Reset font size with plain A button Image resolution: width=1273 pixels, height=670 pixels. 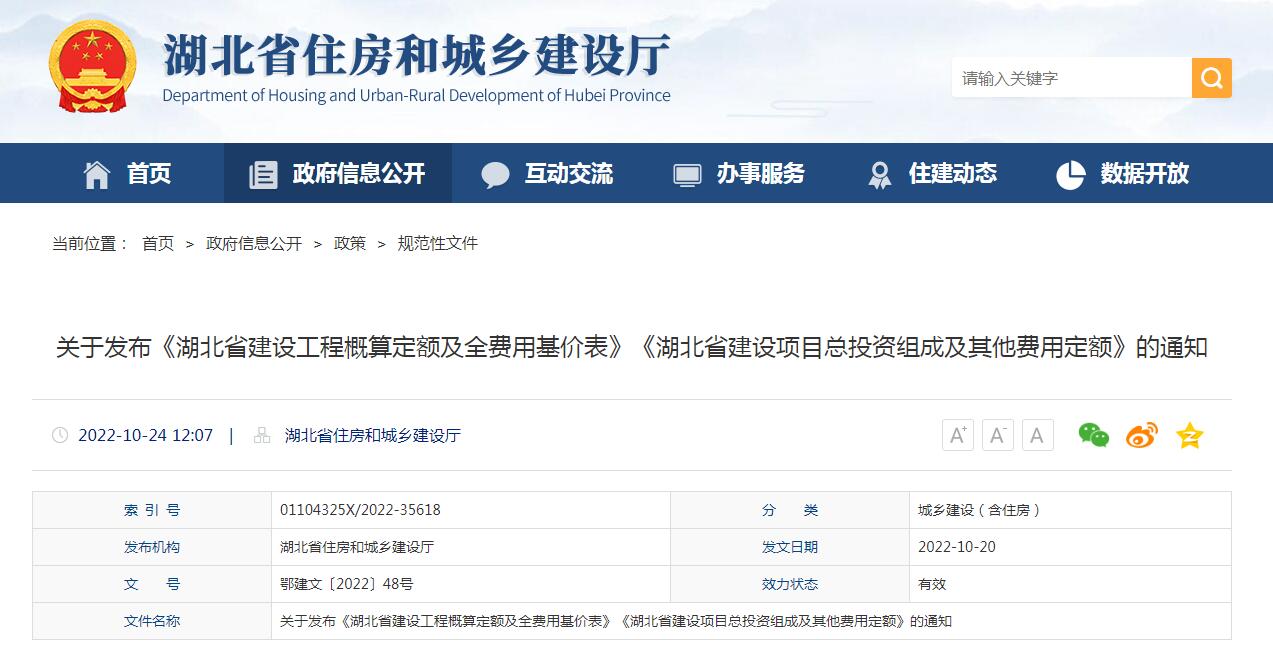pyautogui.click(x=1037, y=435)
